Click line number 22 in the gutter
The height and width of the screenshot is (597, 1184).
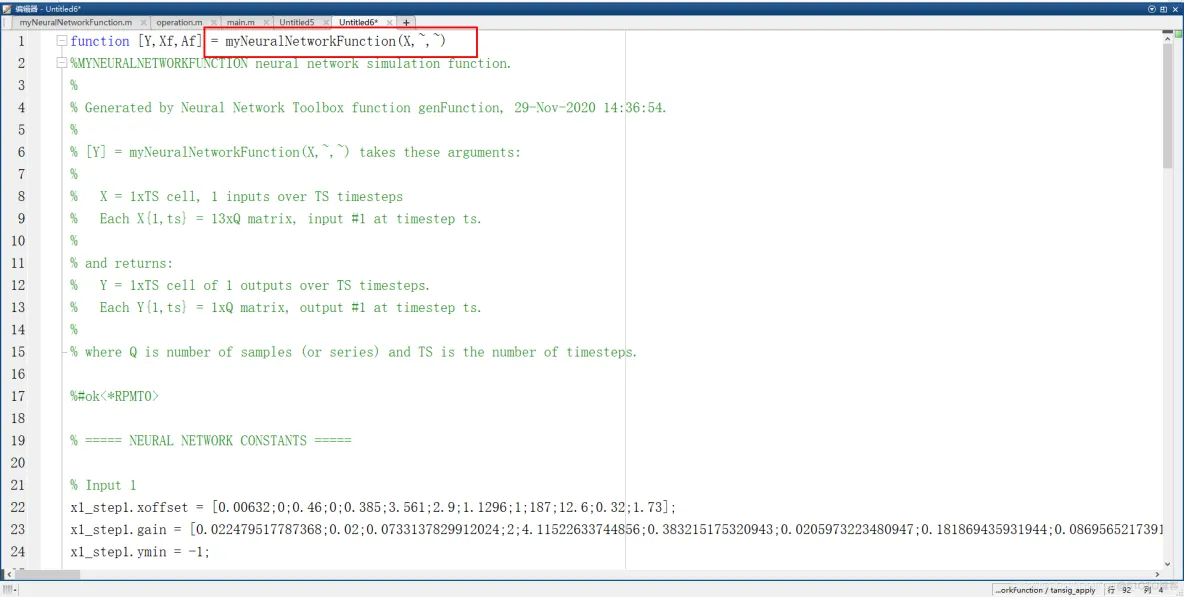pyautogui.click(x=18, y=507)
